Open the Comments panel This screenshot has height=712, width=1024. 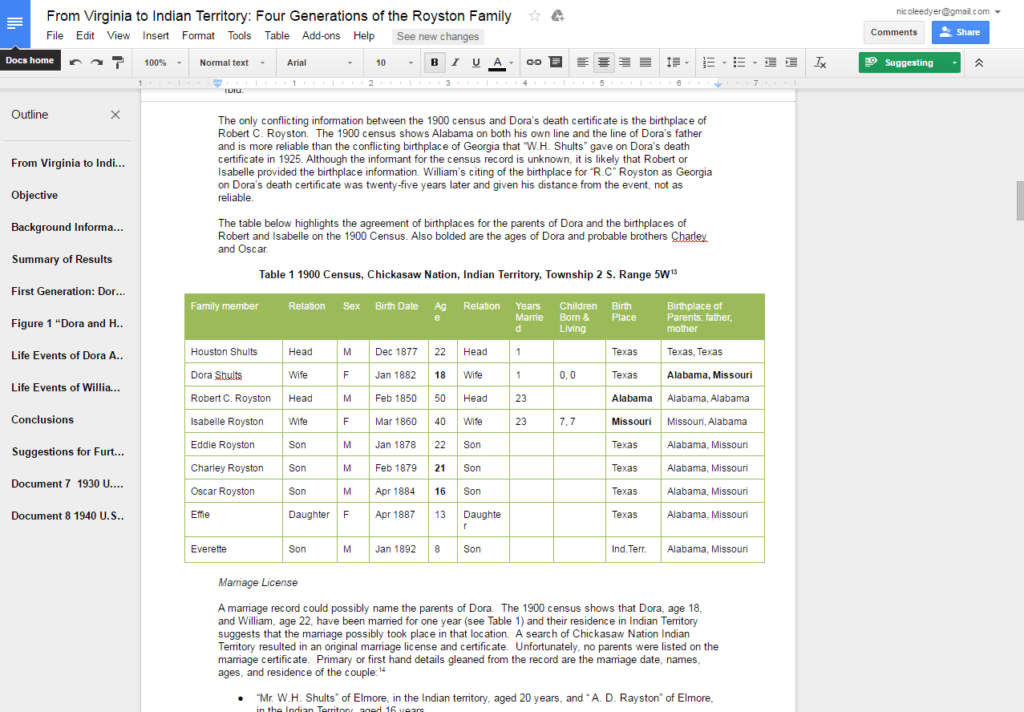tap(893, 32)
